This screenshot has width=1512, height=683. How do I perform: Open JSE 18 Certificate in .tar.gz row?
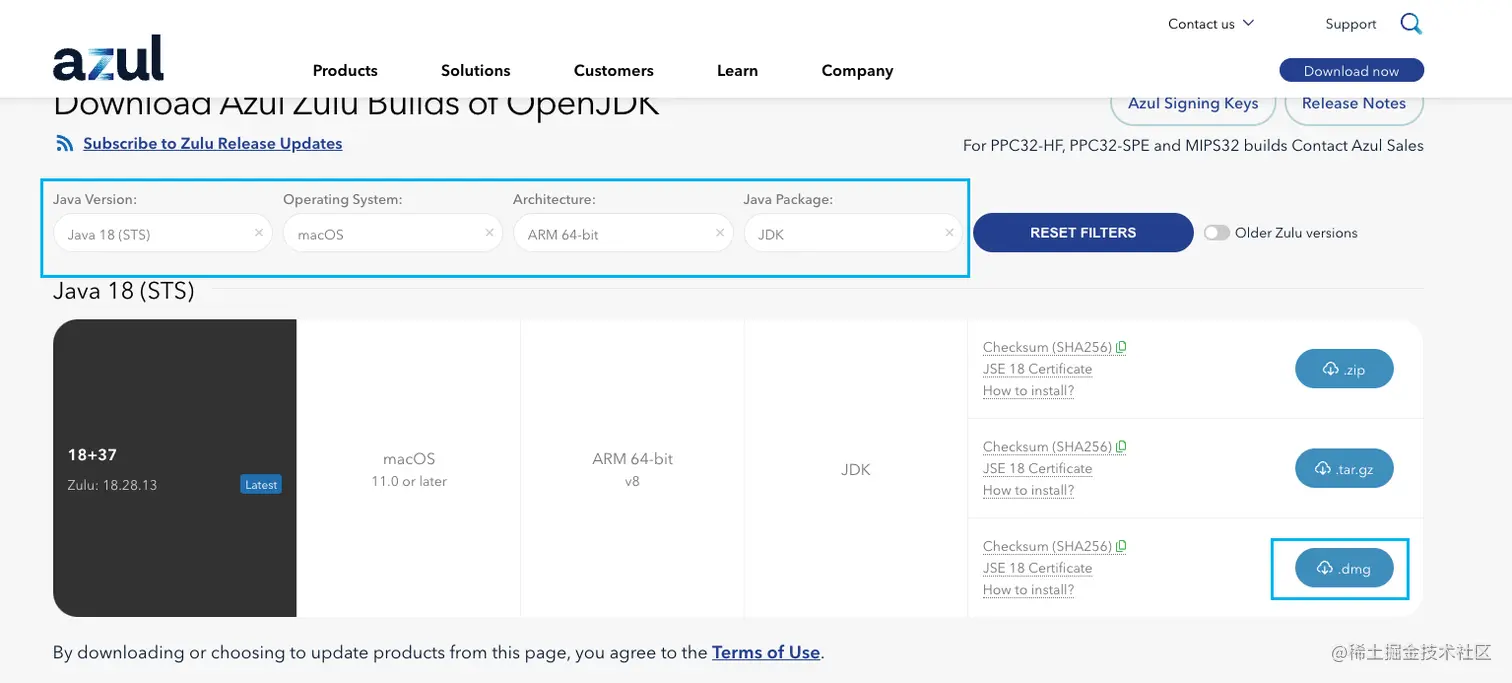tap(1037, 468)
